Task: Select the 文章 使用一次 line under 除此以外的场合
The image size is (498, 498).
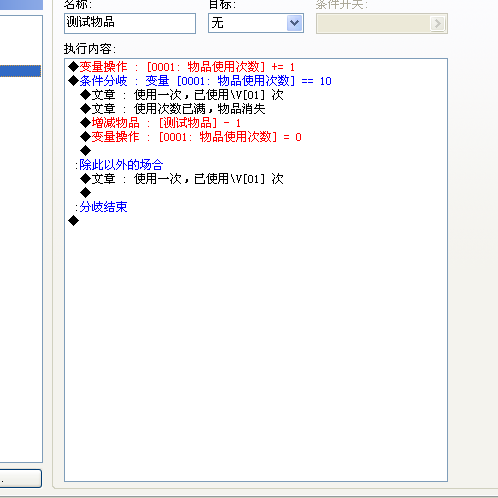Action: [182, 179]
